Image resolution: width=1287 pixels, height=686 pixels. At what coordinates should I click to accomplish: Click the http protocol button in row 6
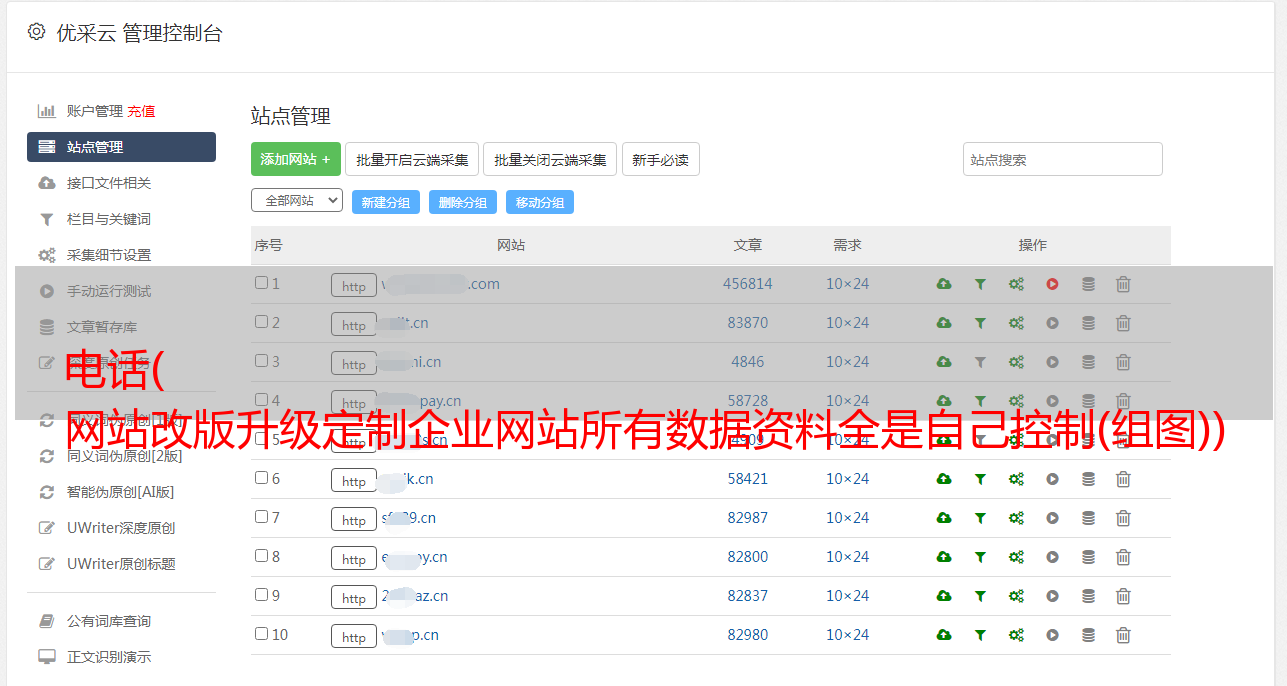coord(354,481)
